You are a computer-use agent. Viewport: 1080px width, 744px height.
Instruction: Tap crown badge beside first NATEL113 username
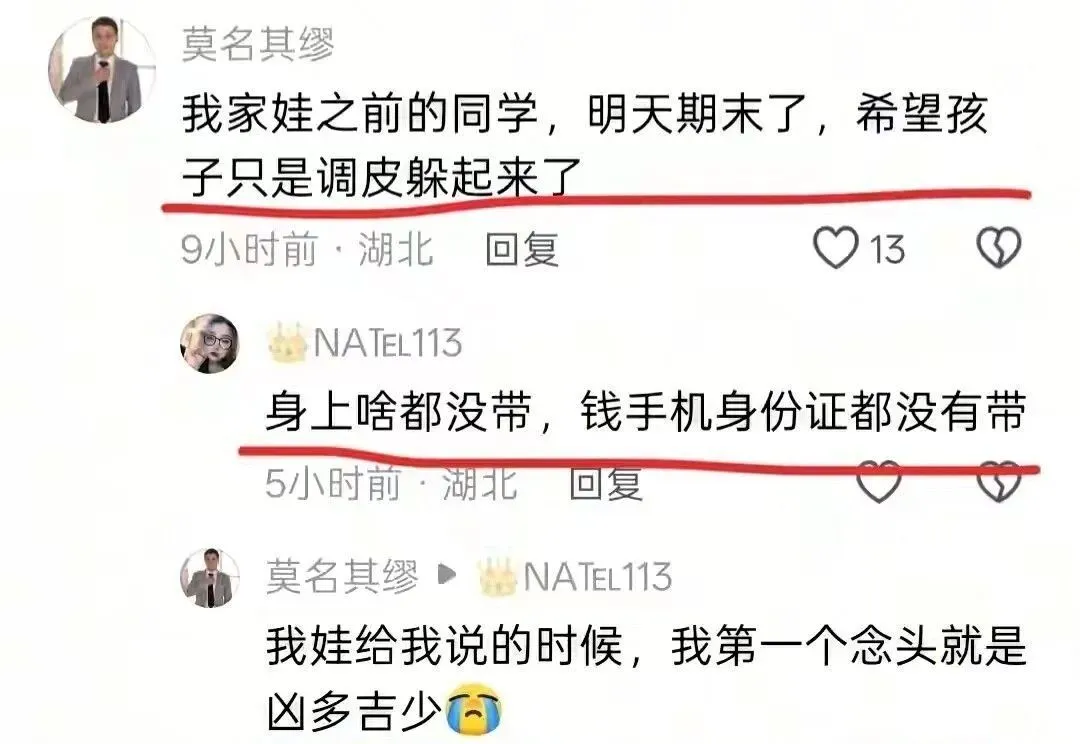click(x=287, y=342)
